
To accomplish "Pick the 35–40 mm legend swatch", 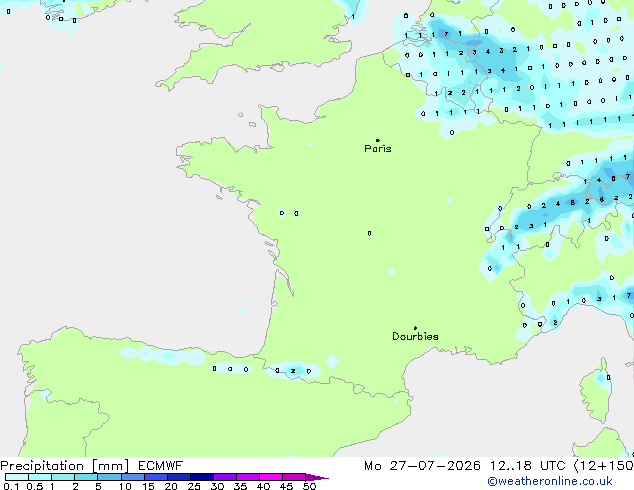I will 247,477.
